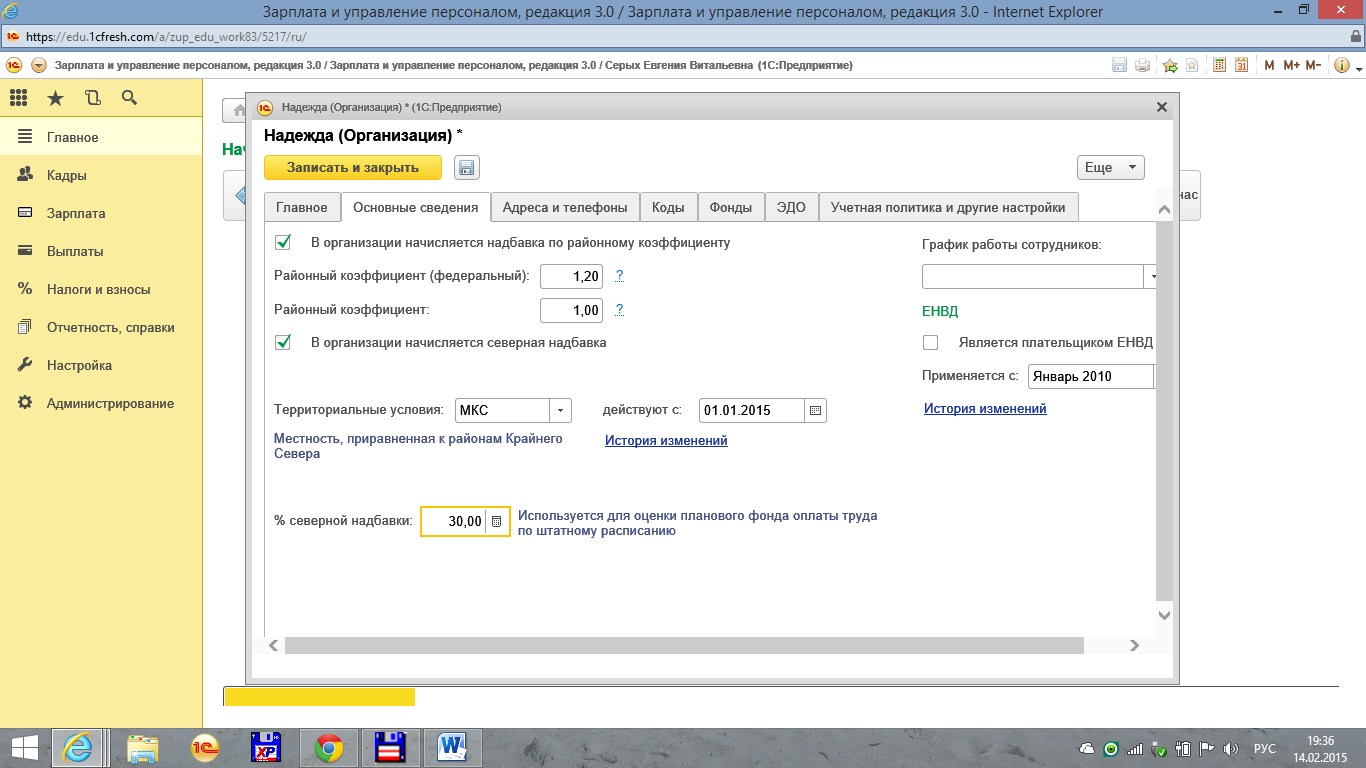This screenshot has width=1366, height=768.
Task: Open the history icon in left panel
Action: 93,98
